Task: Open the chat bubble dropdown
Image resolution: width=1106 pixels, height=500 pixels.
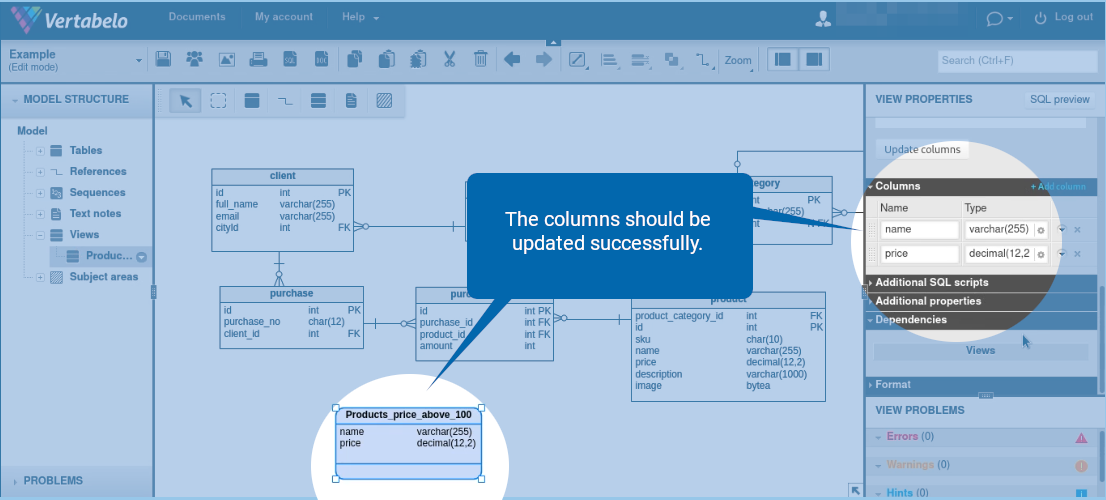Action: [999, 18]
